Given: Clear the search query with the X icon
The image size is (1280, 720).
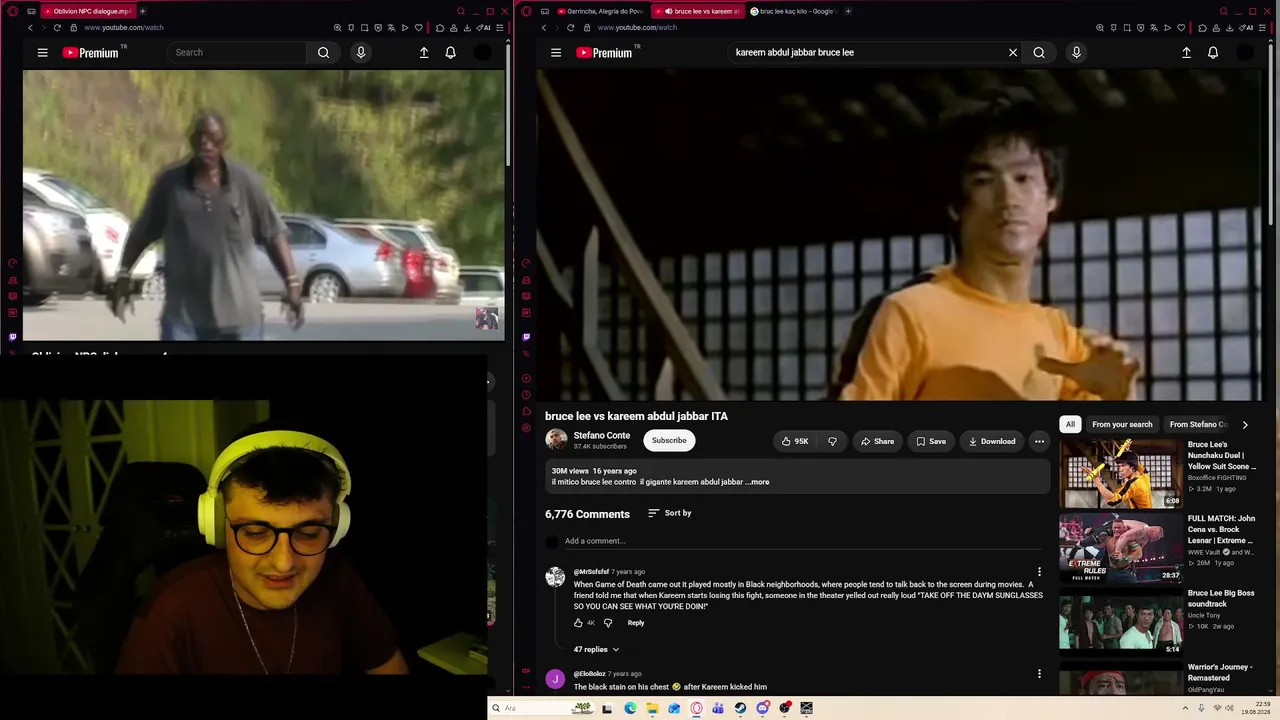Looking at the screenshot, I should tap(1013, 53).
